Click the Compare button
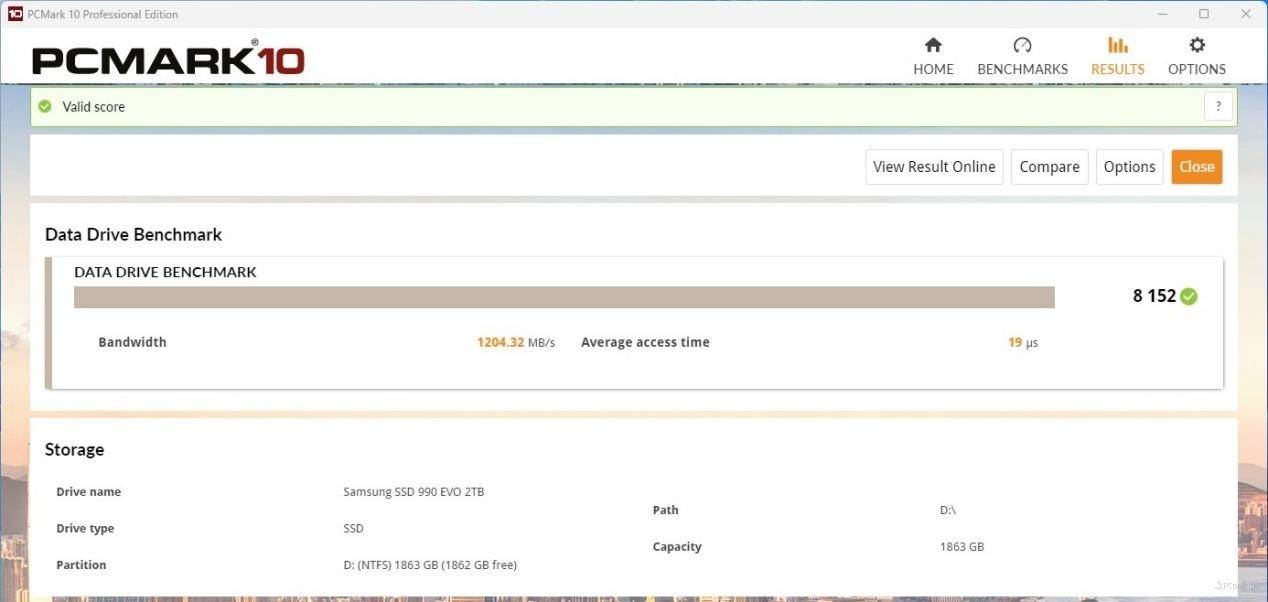Image resolution: width=1268 pixels, height=602 pixels. 1049,167
